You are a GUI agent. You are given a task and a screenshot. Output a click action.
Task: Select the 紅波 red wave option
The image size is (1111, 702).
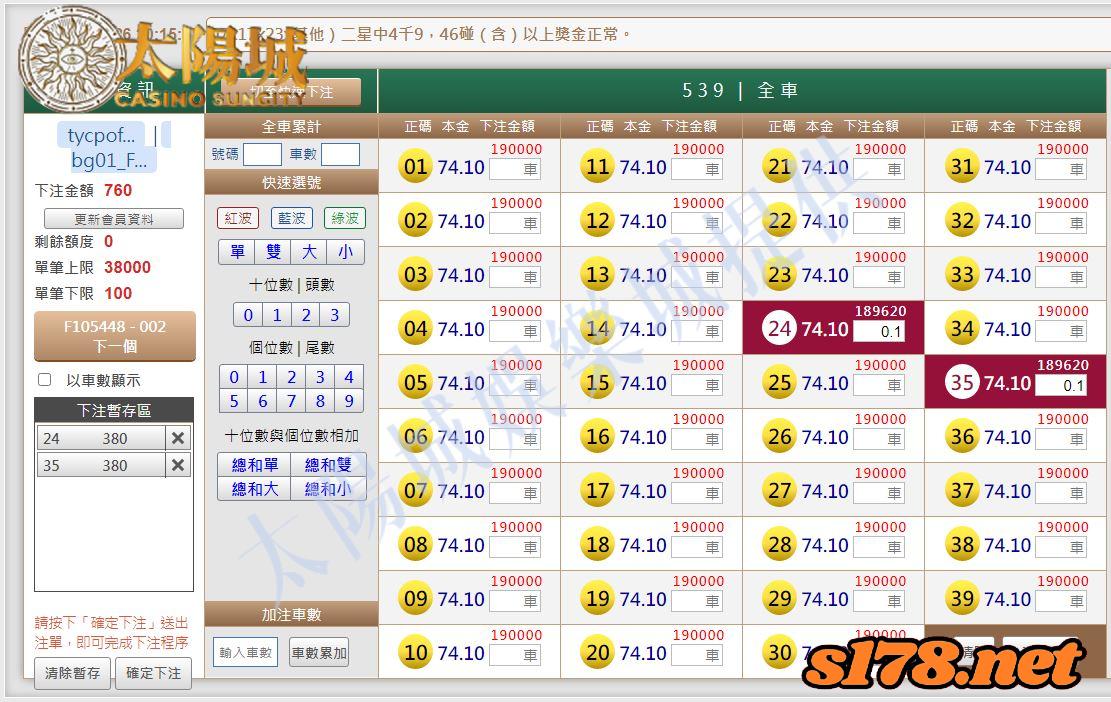pos(238,218)
